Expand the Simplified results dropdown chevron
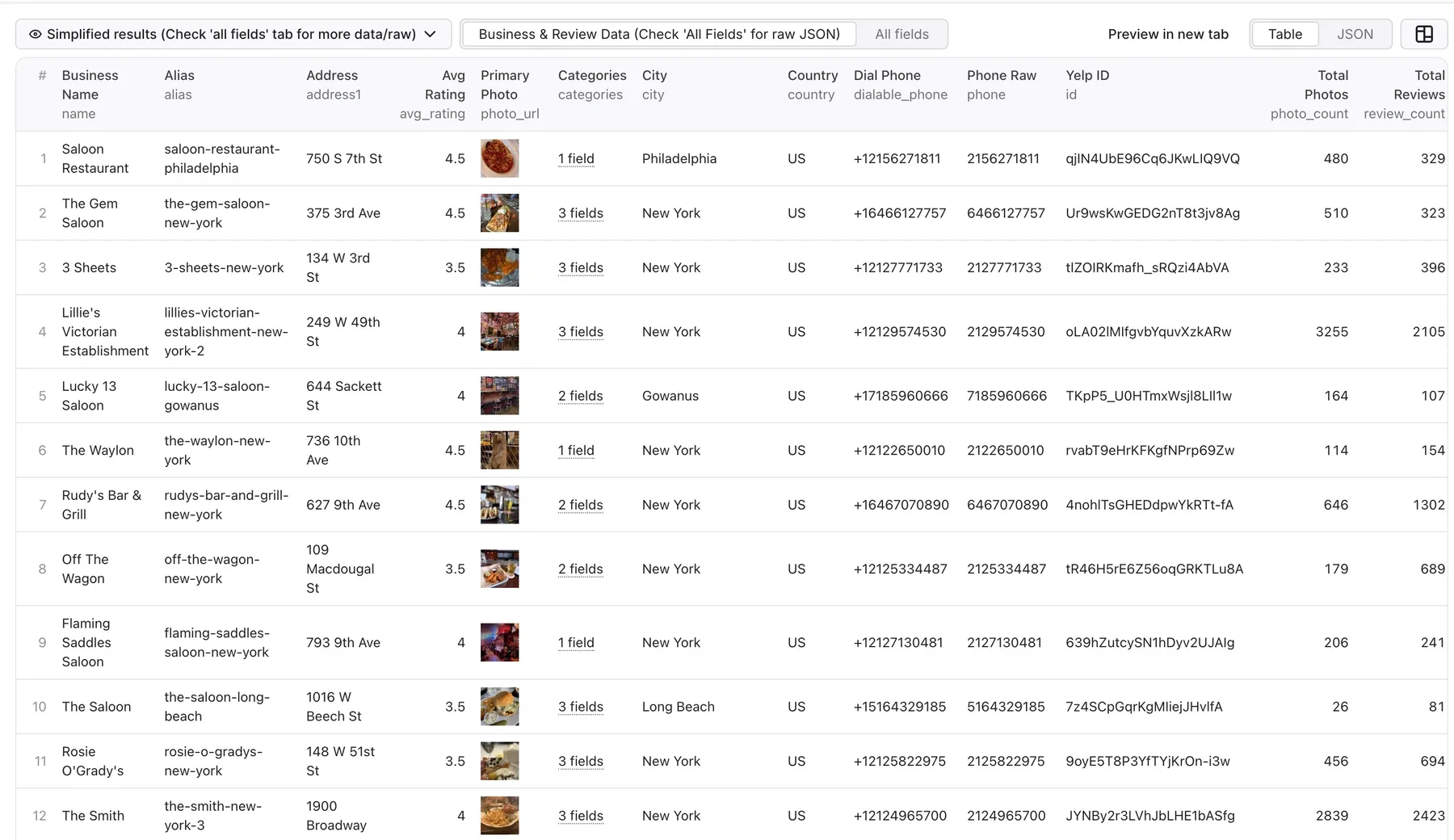The image size is (1454, 840). 431,34
